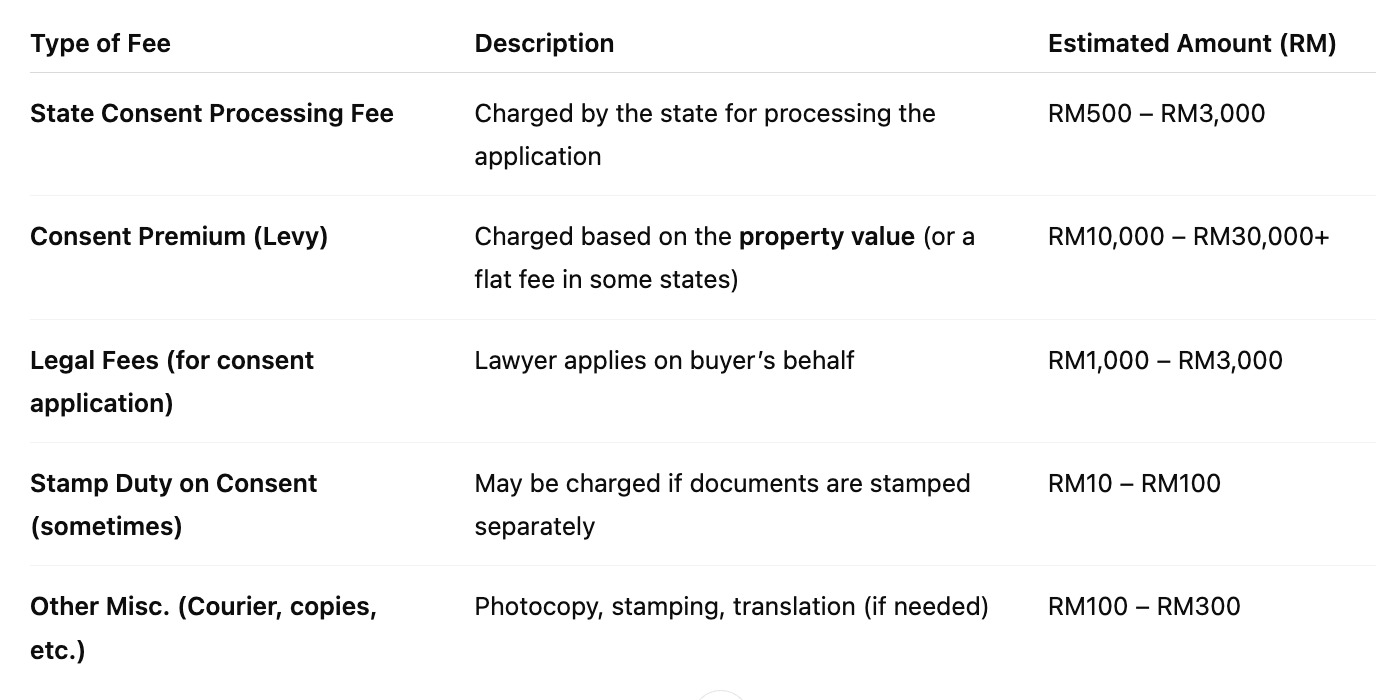Click the 'RM10,000 – RM30,000+' amount
The image size is (1376, 700).
(1189, 237)
